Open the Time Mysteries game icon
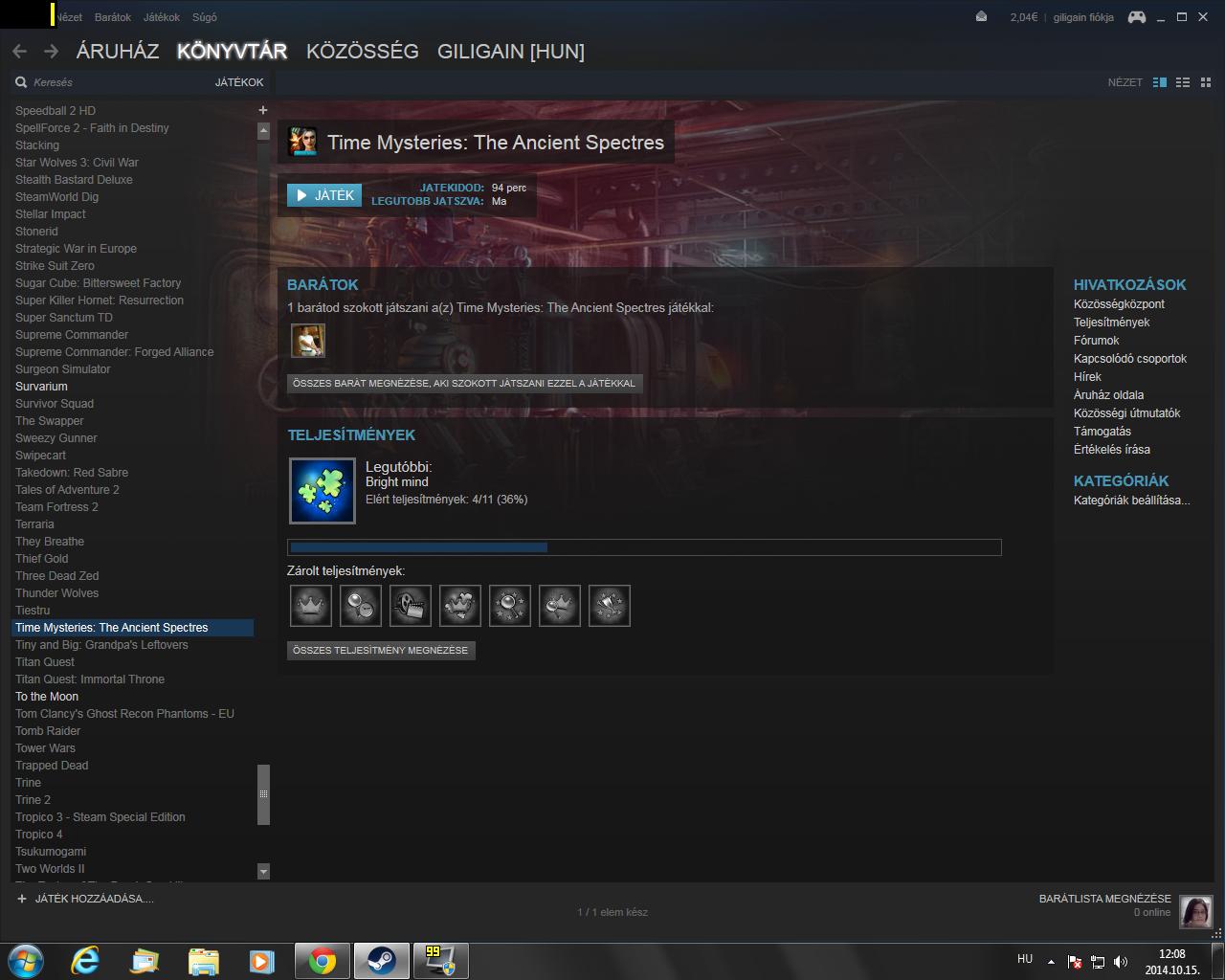Image resolution: width=1225 pixels, height=980 pixels. [302, 142]
